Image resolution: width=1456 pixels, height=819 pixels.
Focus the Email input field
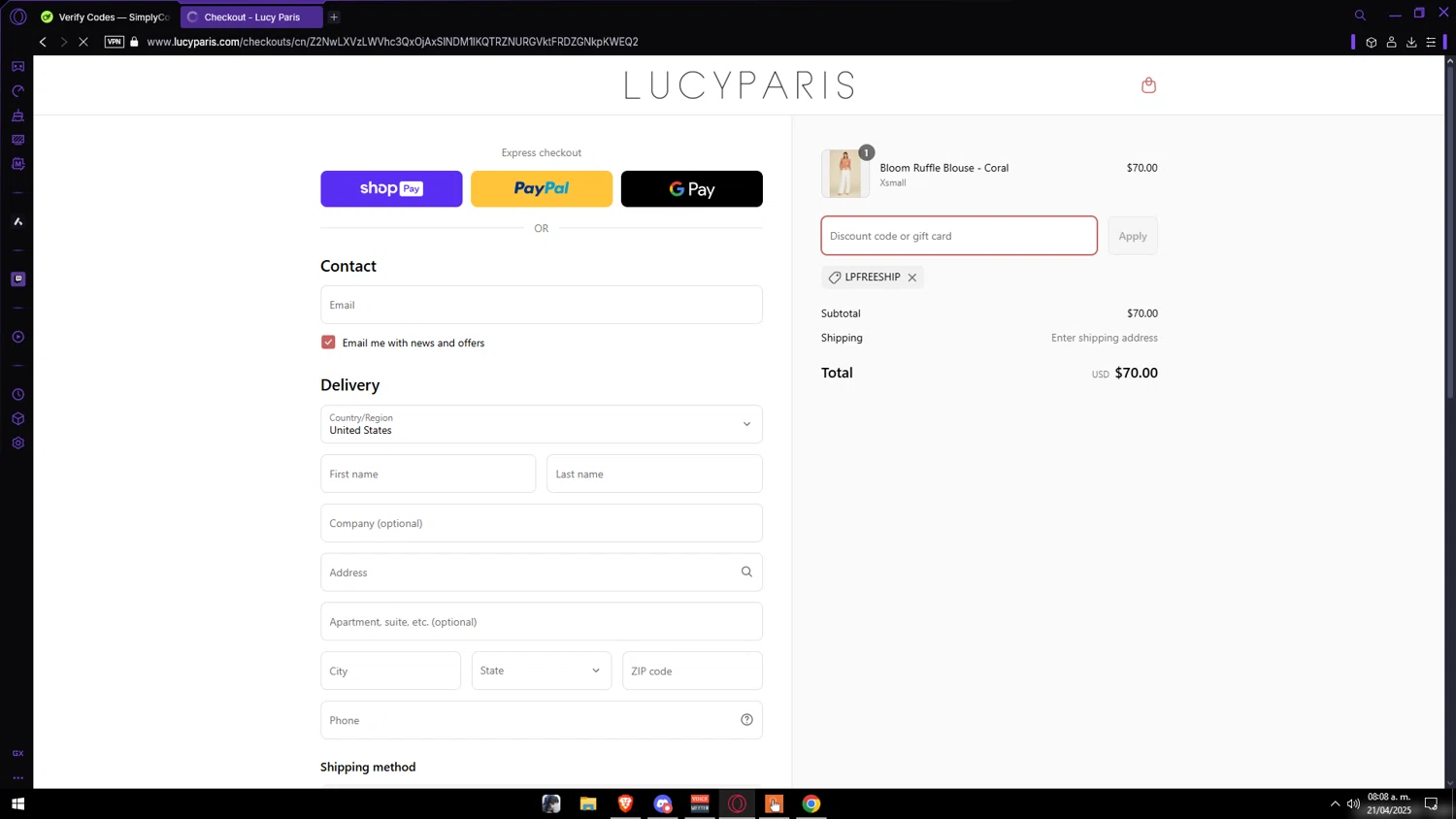tap(542, 305)
